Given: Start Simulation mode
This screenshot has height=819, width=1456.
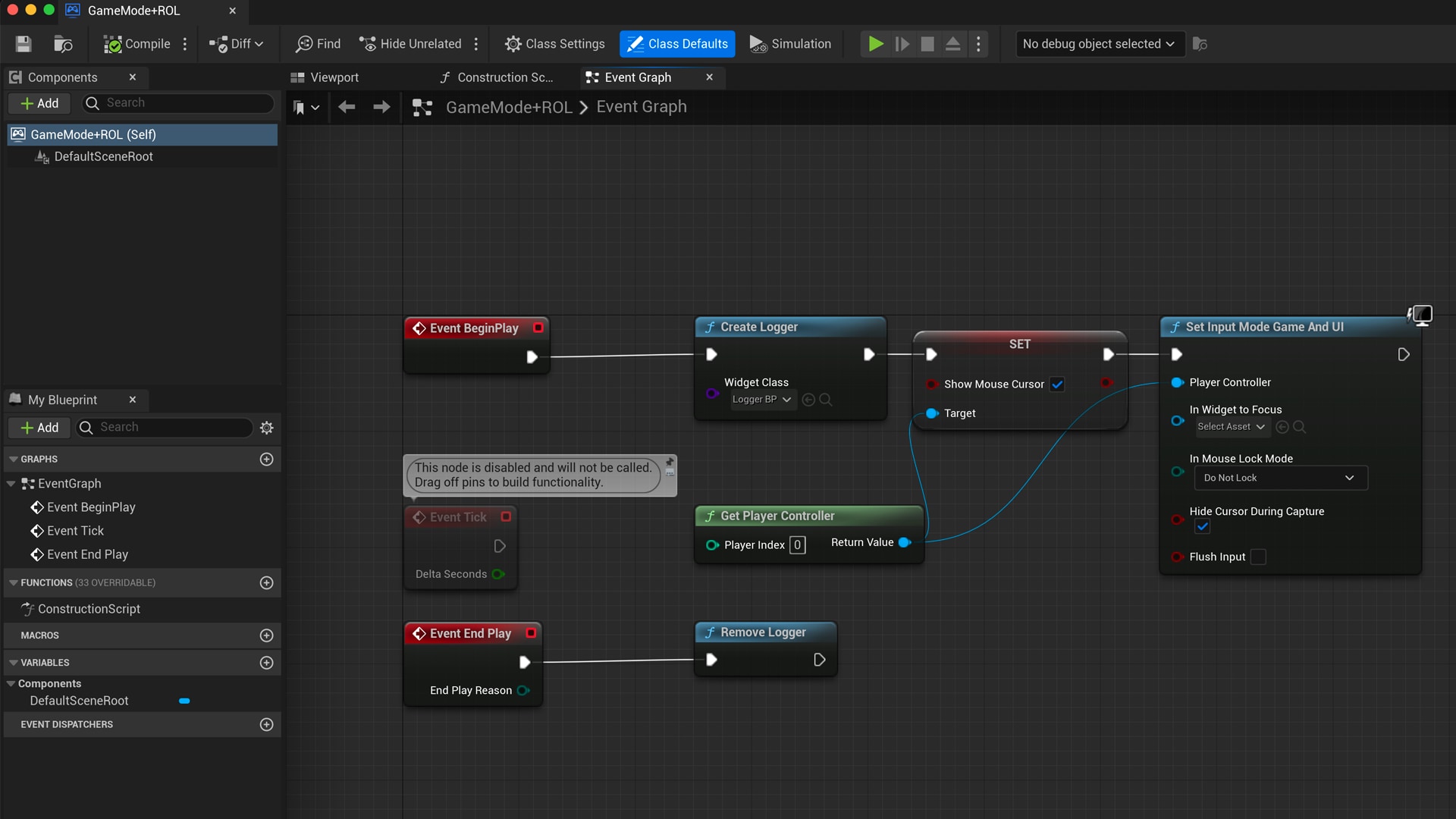Looking at the screenshot, I should 789,43.
